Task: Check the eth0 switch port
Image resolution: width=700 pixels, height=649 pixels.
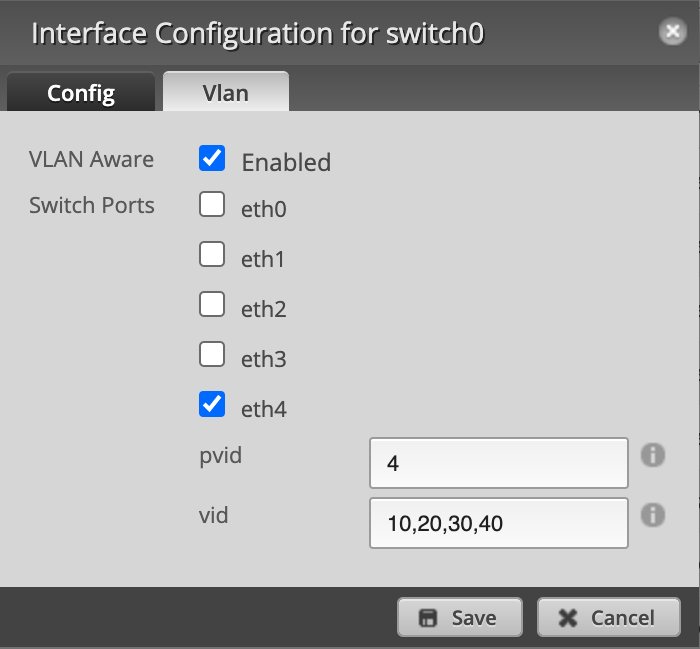Action: pyautogui.click(x=212, y=204)
